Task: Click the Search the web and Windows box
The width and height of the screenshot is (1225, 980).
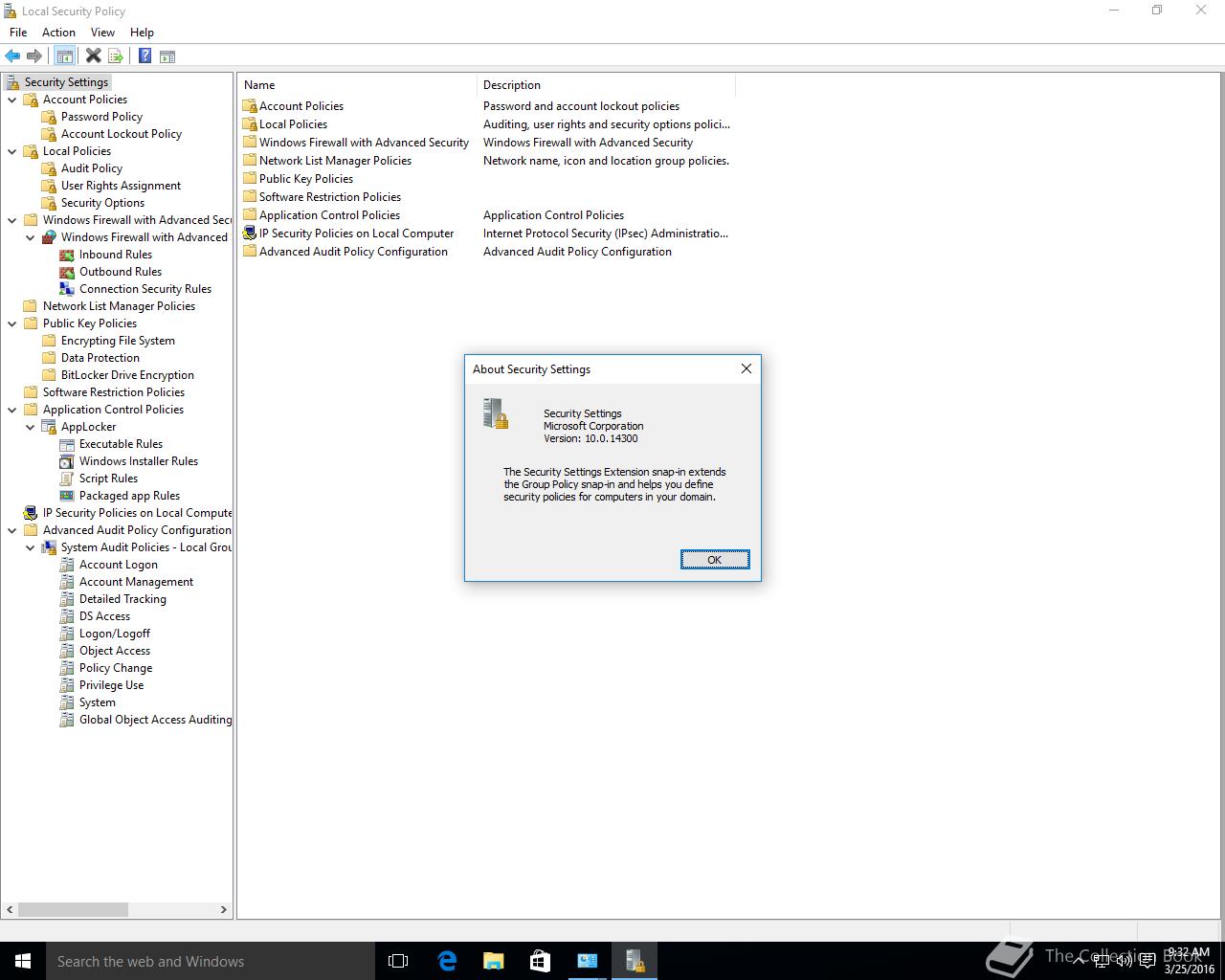Action: click(210, 961)
